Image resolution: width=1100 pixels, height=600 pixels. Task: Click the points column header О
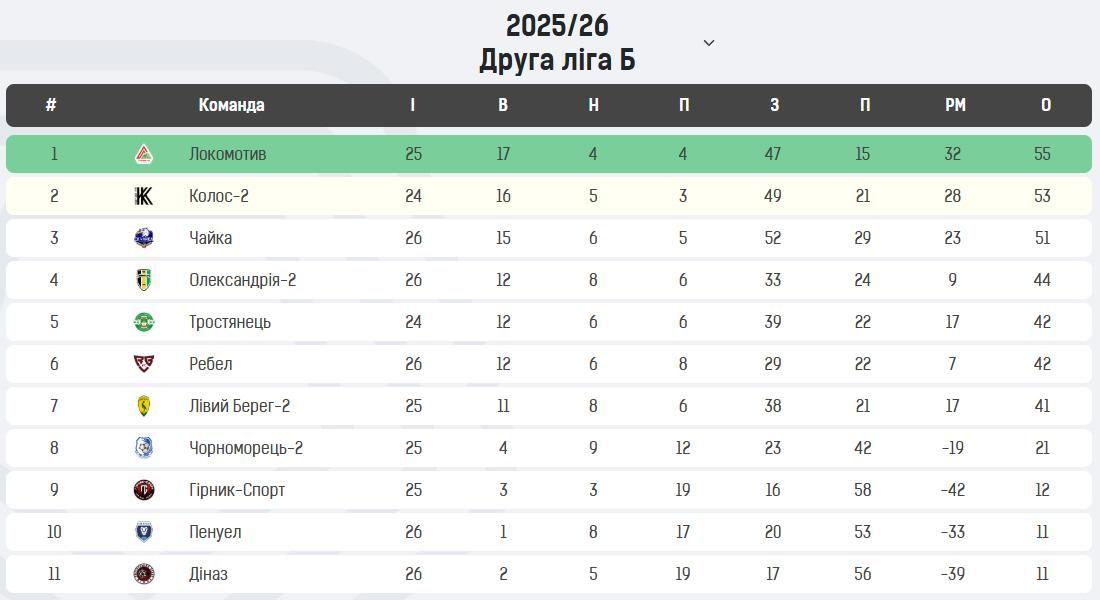1046,105
